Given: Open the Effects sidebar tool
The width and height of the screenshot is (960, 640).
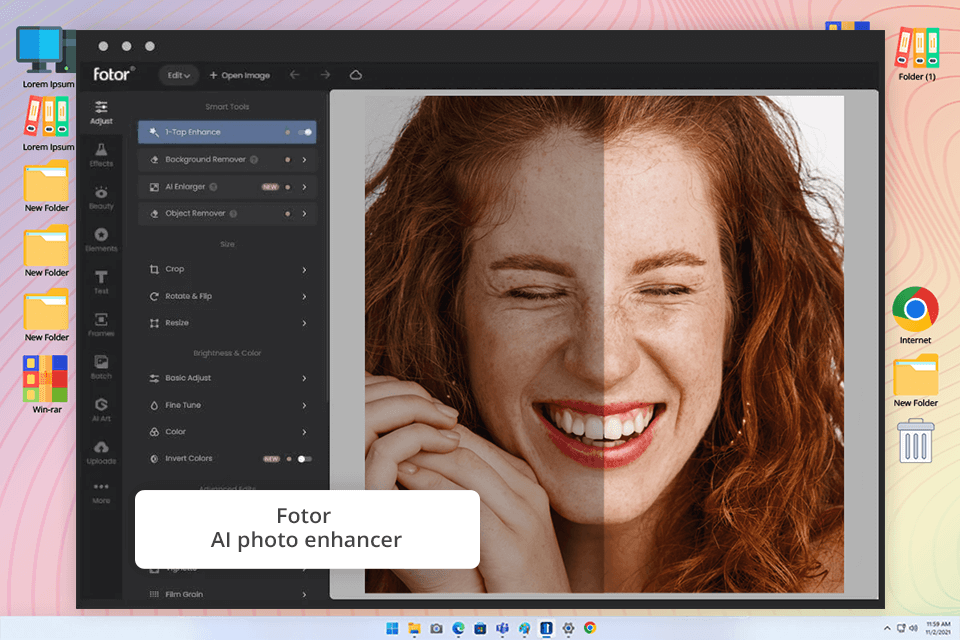Looking at the screenshot, I should click(101, 155).
